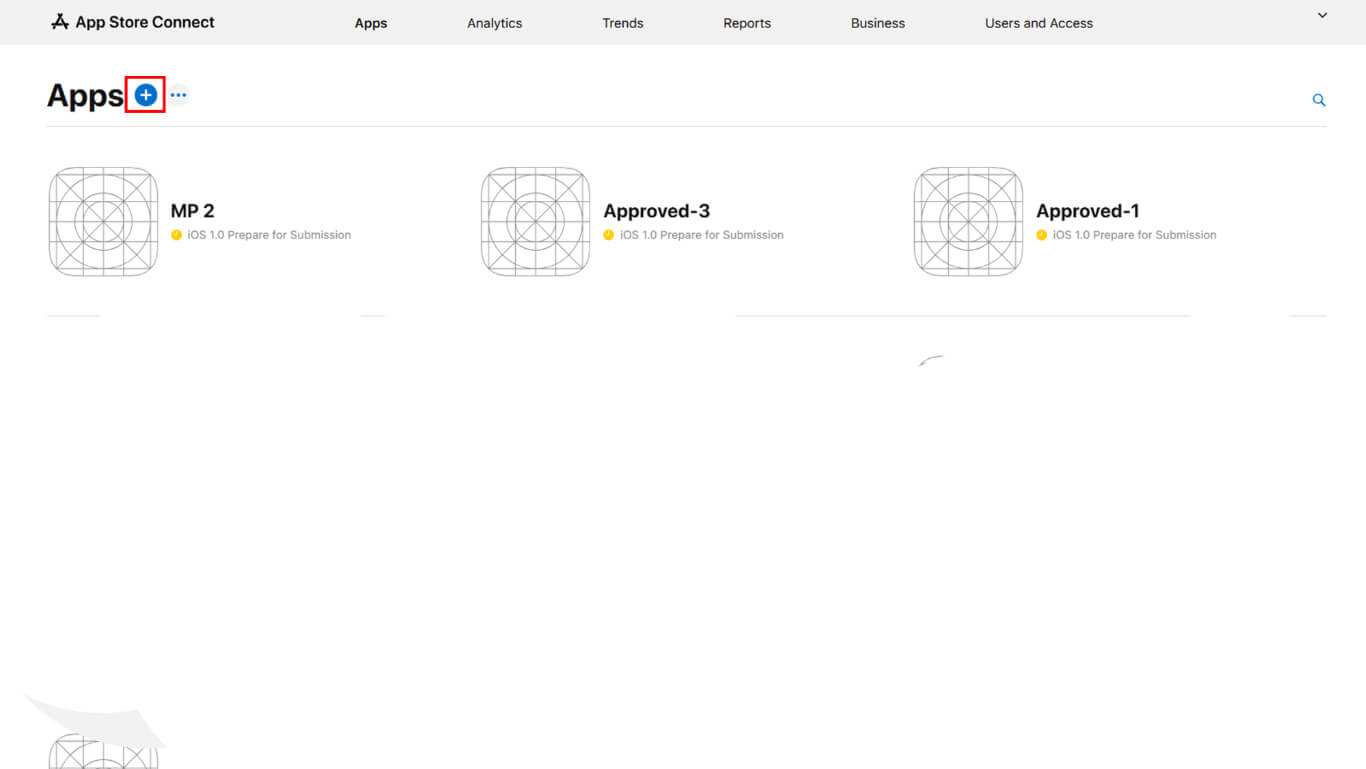Screen dimensions: 1366x769
Task: Click the MP 2 app name
Action: pos(193,211)
